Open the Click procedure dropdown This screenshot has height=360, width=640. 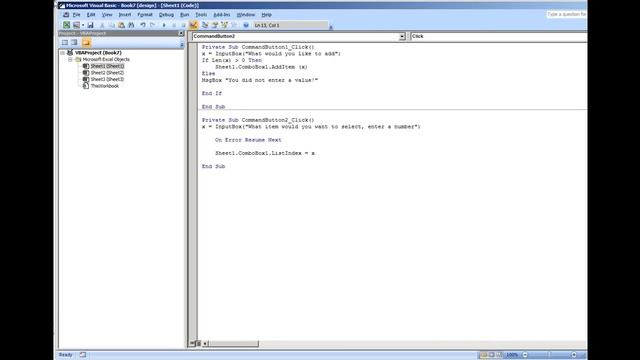[499, 36]
